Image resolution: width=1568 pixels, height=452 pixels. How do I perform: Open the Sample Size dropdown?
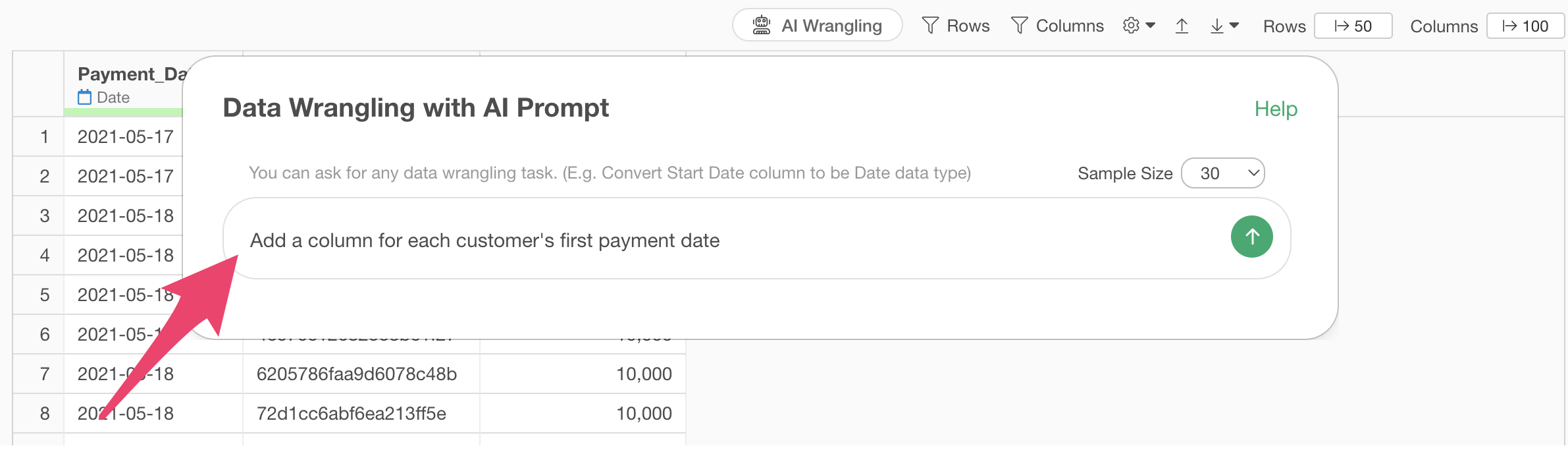tap(1222, 173)
